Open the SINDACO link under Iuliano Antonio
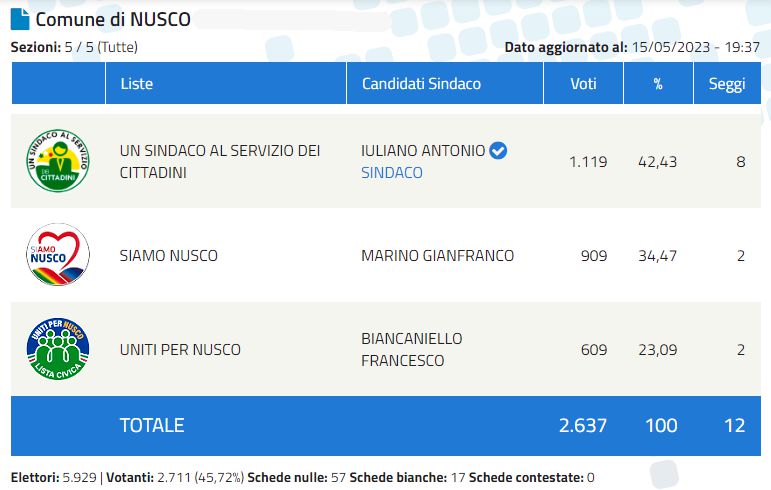This screenshot has height=490, width=771. click(x=392, y=173)
